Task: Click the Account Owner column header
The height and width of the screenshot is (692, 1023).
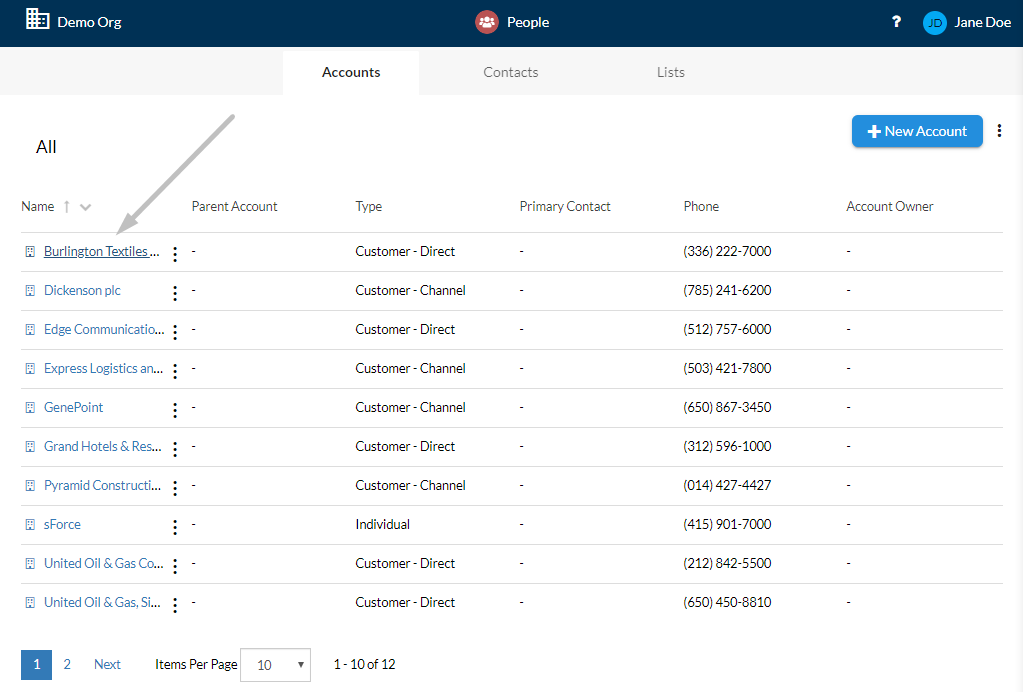Action: click(890, 207)
